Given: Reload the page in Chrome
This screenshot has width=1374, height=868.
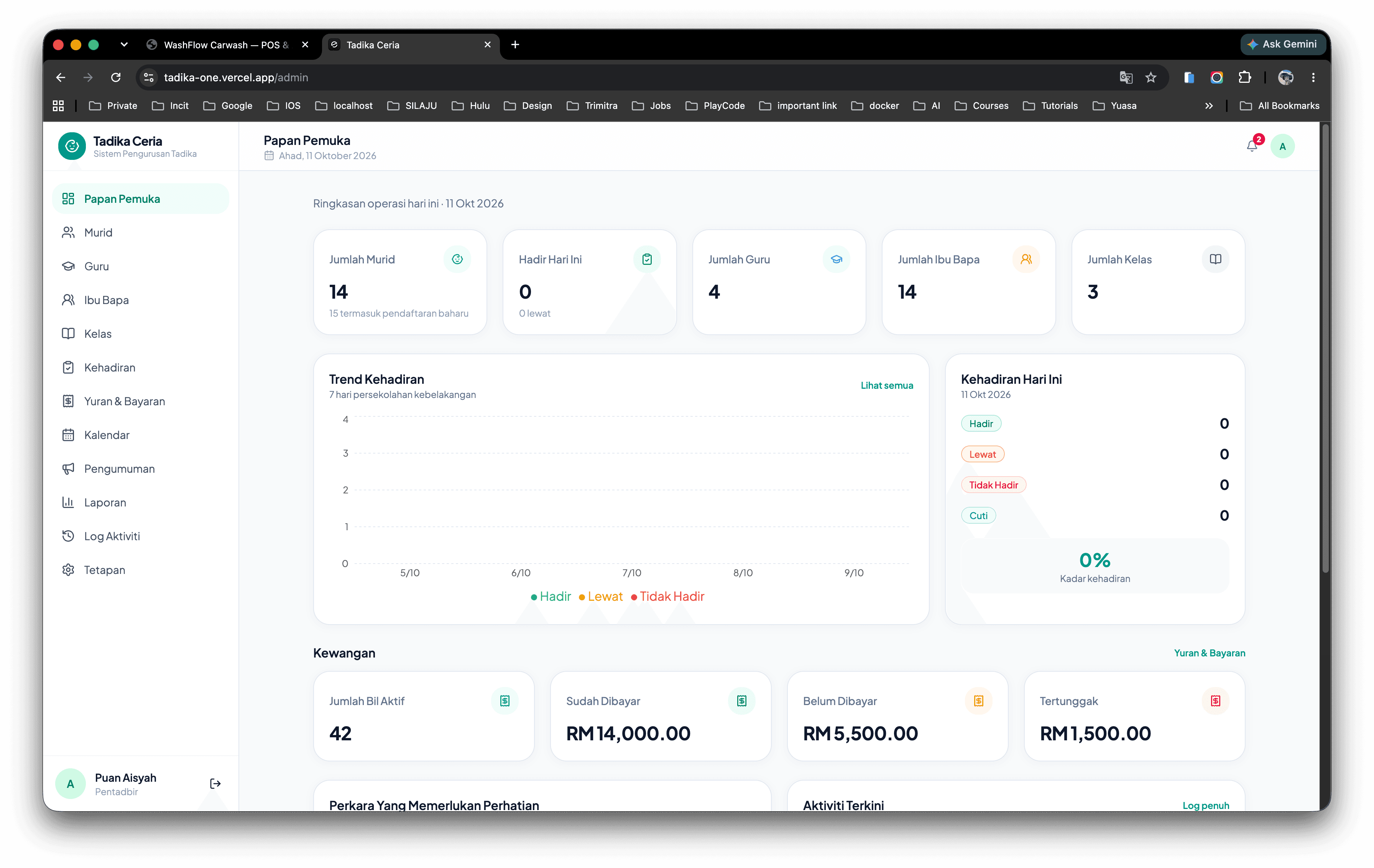Looking at the screenshot, I should (116, 77).
